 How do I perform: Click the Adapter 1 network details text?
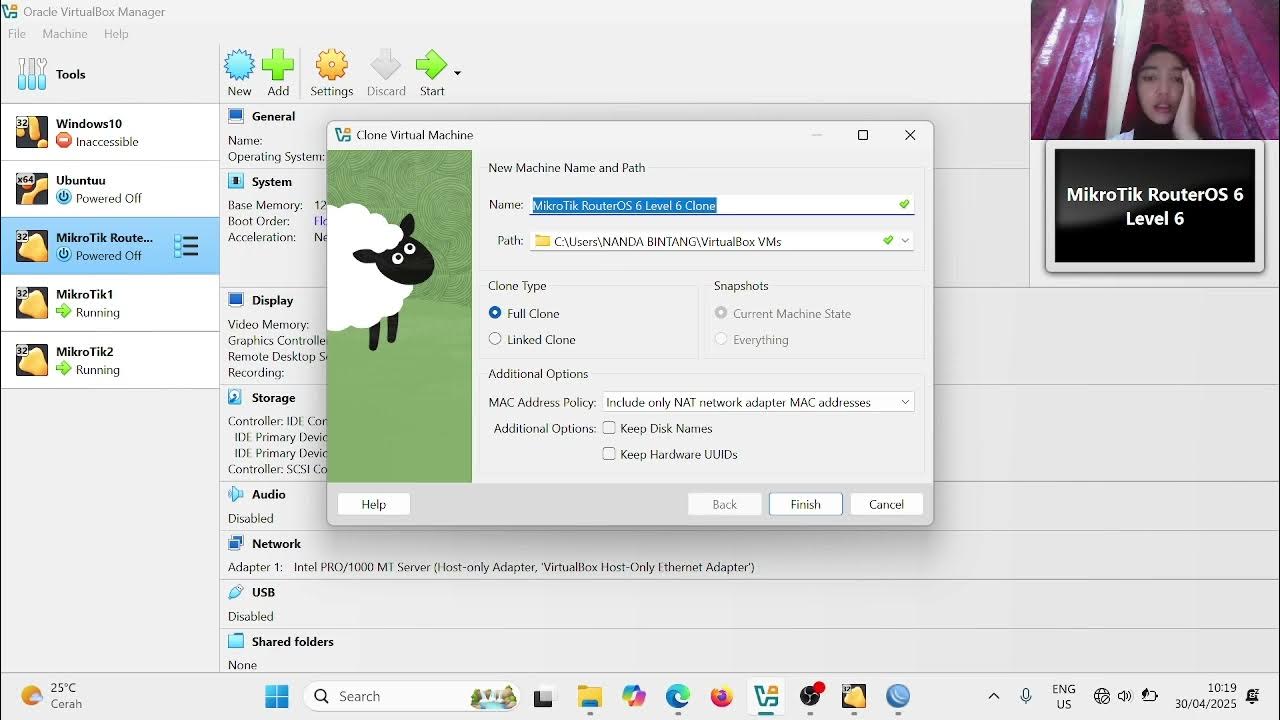coord(491,567)
